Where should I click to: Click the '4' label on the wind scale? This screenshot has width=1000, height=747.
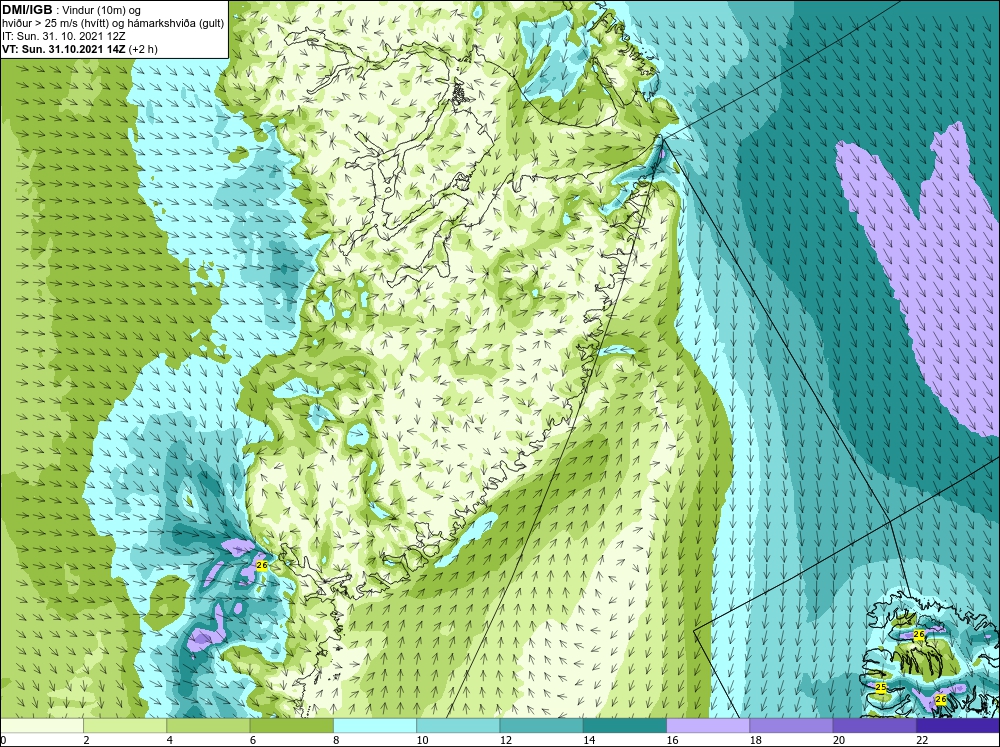tap(169, 740)
